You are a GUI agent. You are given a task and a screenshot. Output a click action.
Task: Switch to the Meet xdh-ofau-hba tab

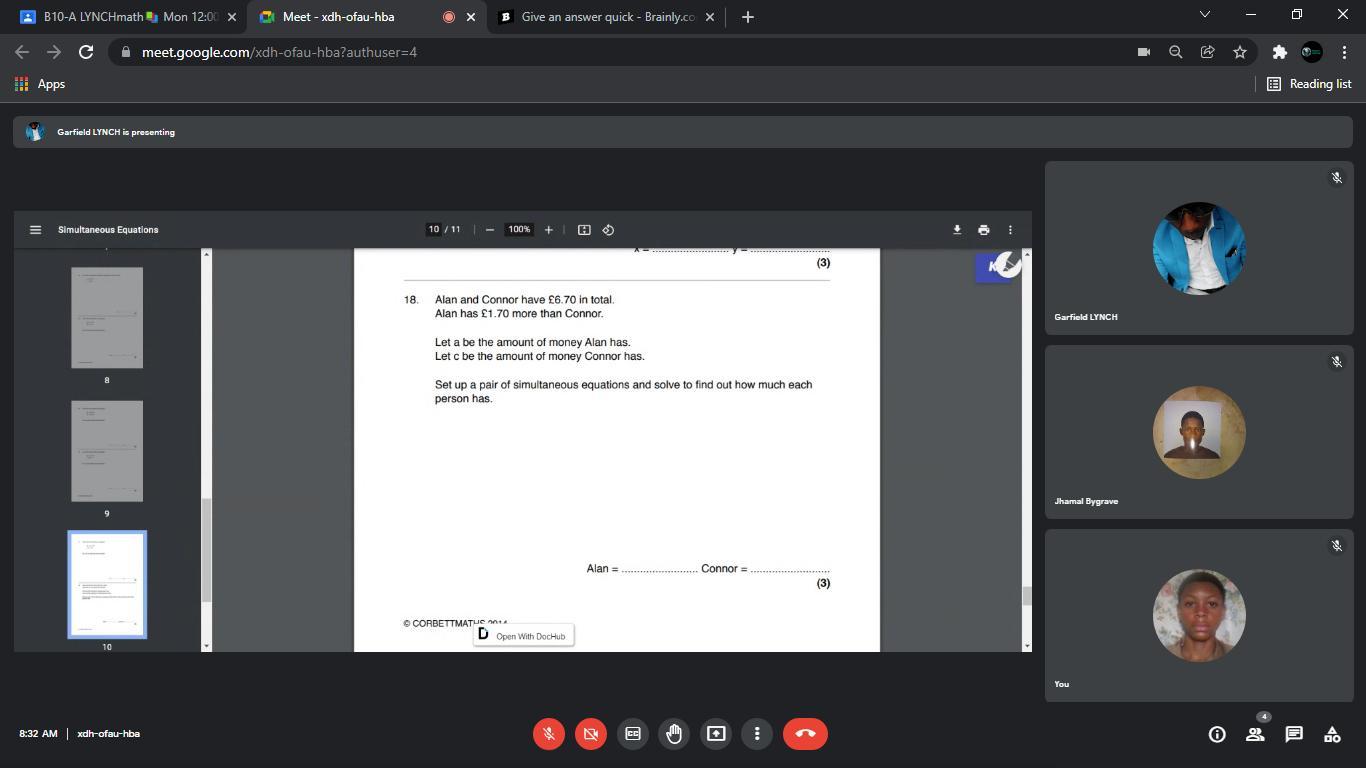point(368,17)
